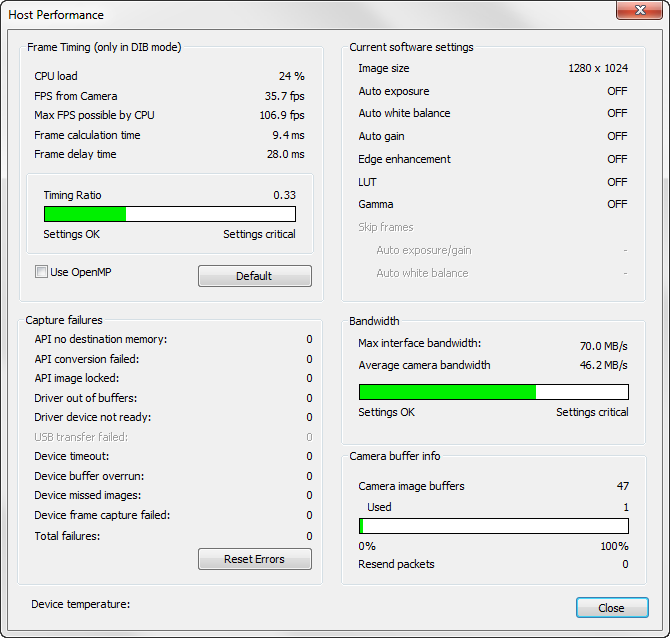Screen dimensions: 670x638
Task: Click the Frame Timing (only in DIB mode) heading
Action: coord(104,47)
